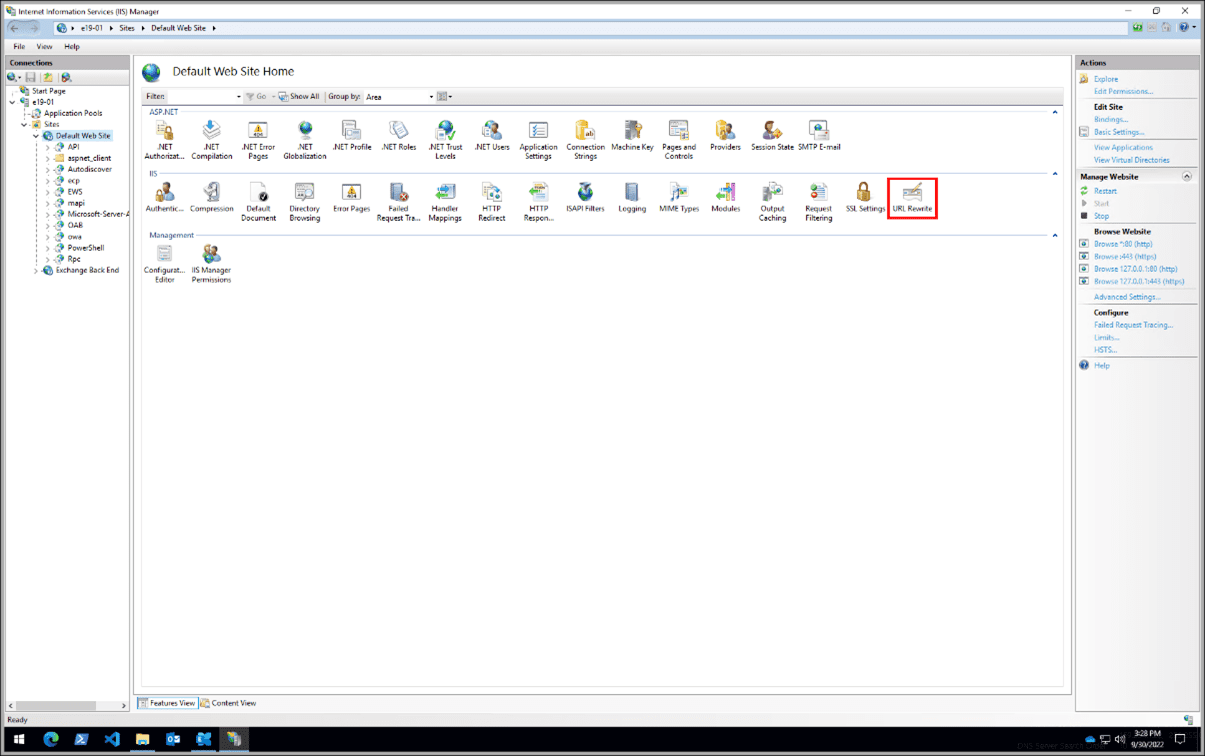Expand the ecp application node

[x=48, y=181]
